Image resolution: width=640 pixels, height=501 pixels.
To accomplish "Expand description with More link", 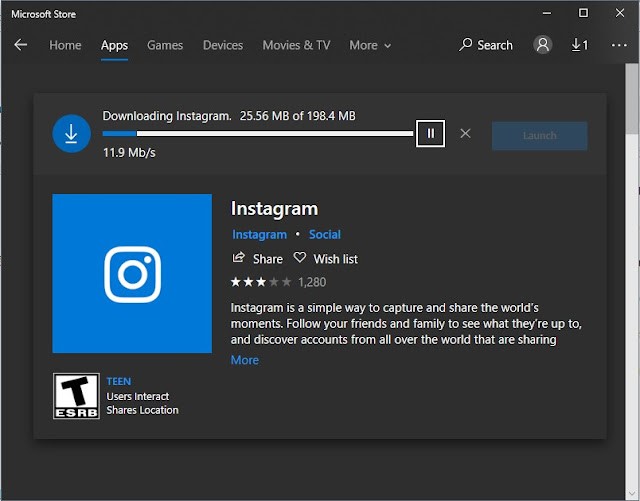I will pyautogui.click(x=244, y=360).
